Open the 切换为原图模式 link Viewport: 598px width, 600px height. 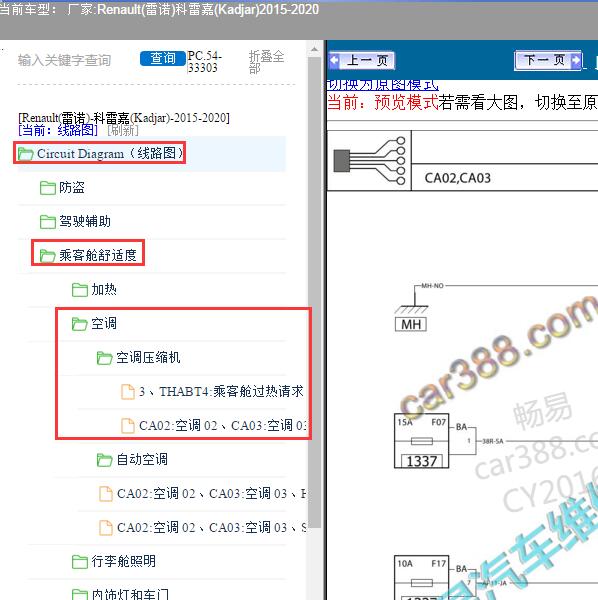pyautogui.click(x=383, y=85)
